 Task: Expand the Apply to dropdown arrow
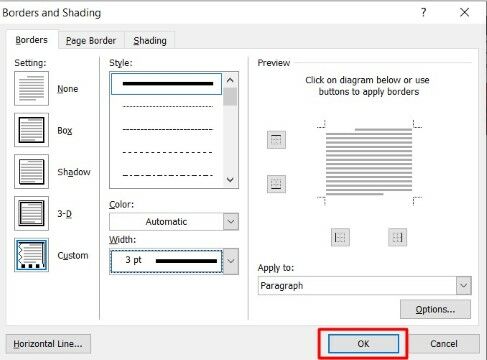[x=464, y=286]
